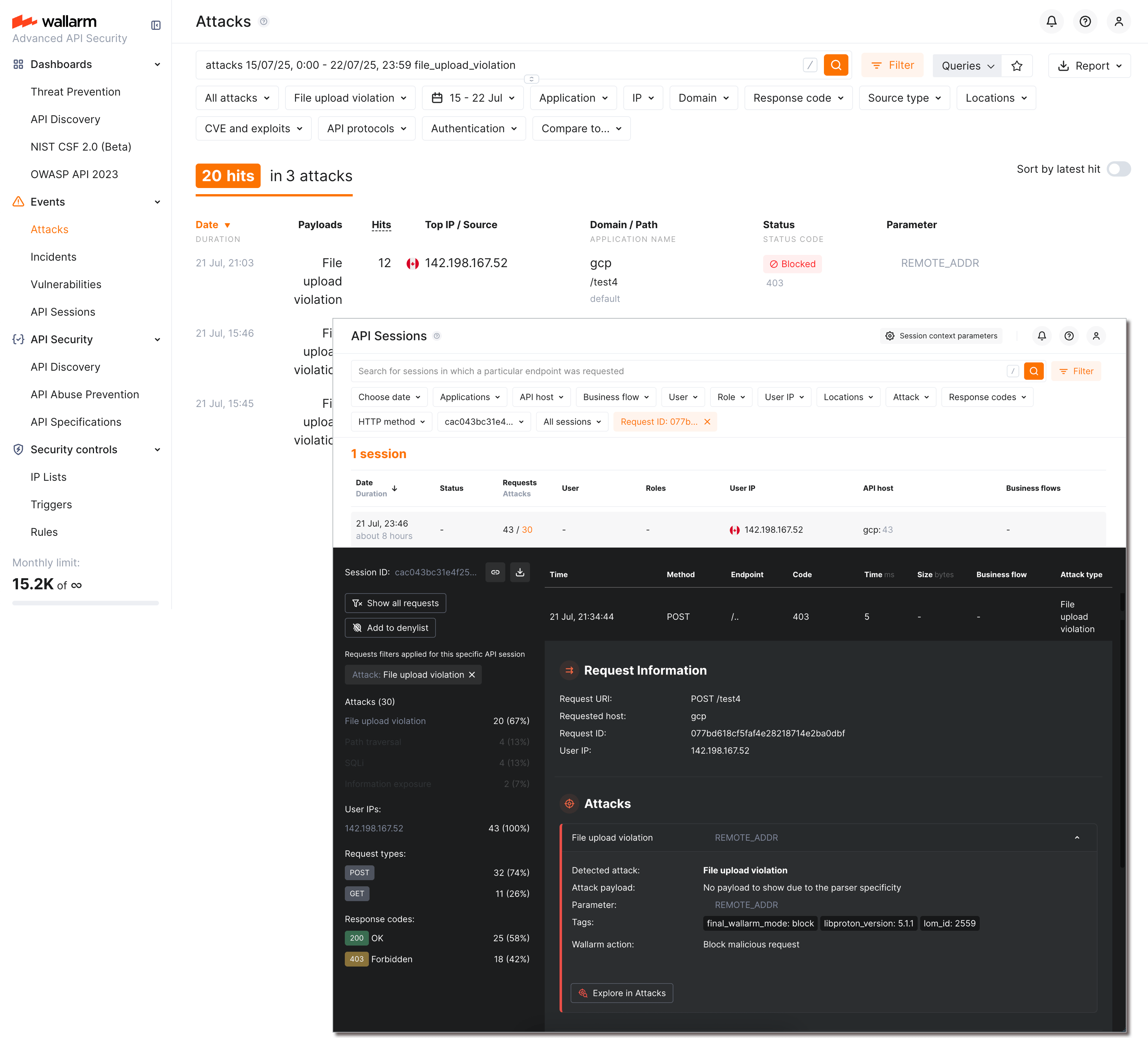
Task: Click the Add to denylist button
Action: pos(390,628)
